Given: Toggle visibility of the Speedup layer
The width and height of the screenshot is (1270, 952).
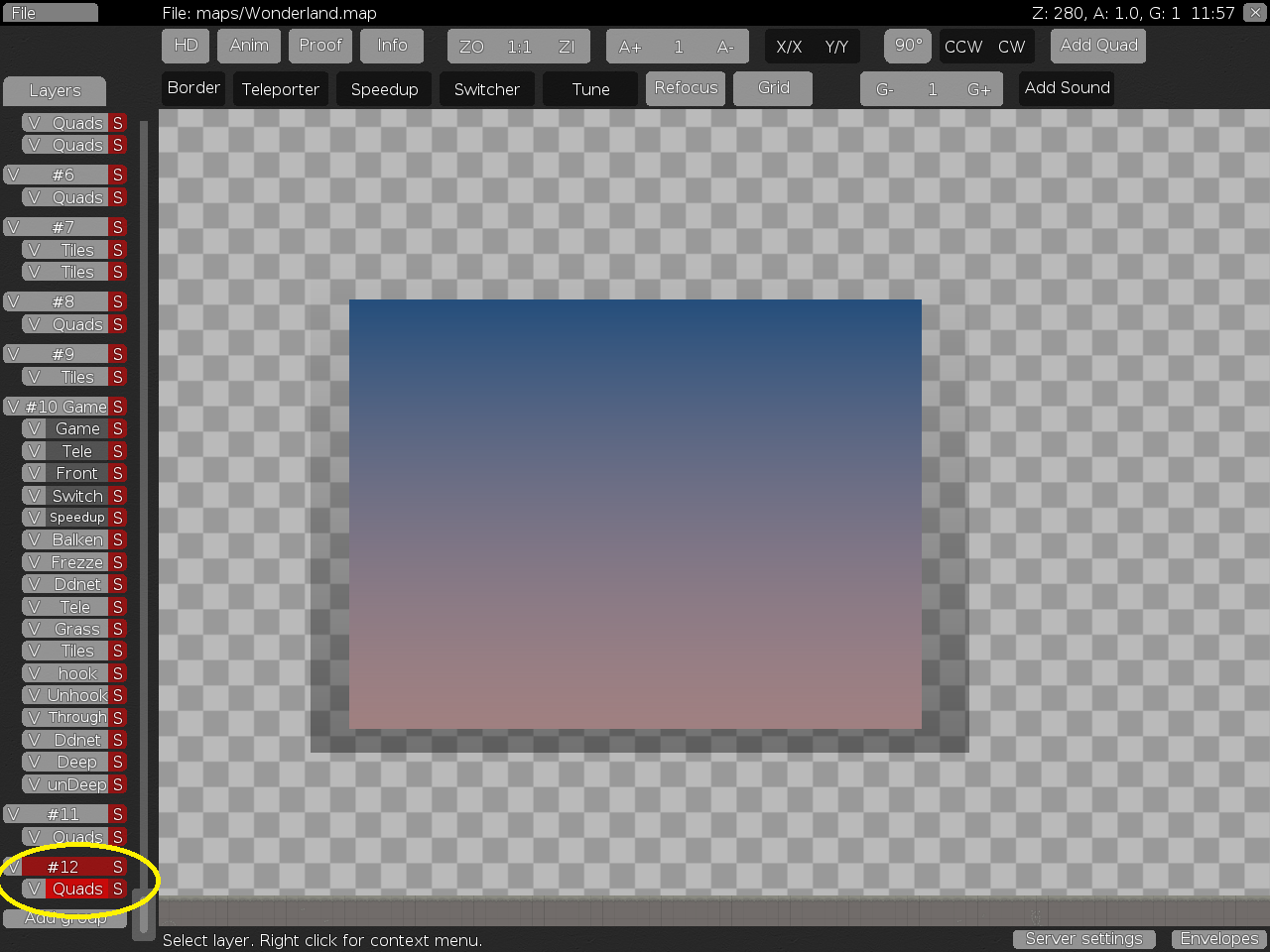Looking at the screenshot, I should point(34,518).
